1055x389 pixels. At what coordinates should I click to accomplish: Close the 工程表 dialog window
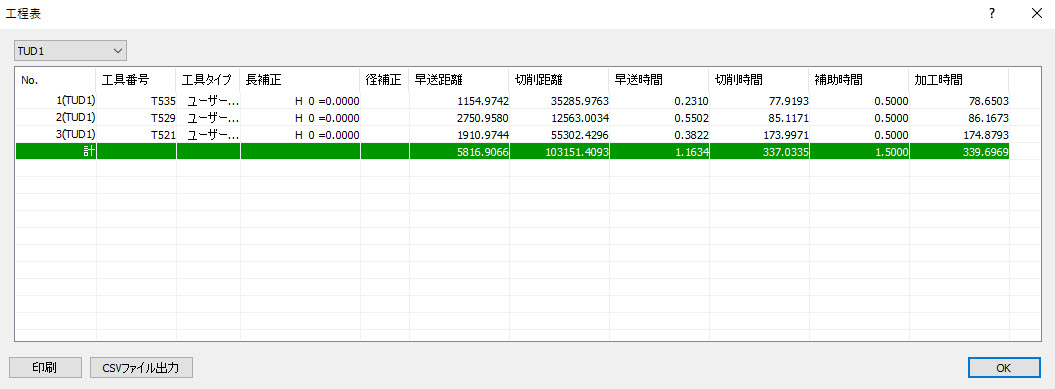(x=1036, y=13)
